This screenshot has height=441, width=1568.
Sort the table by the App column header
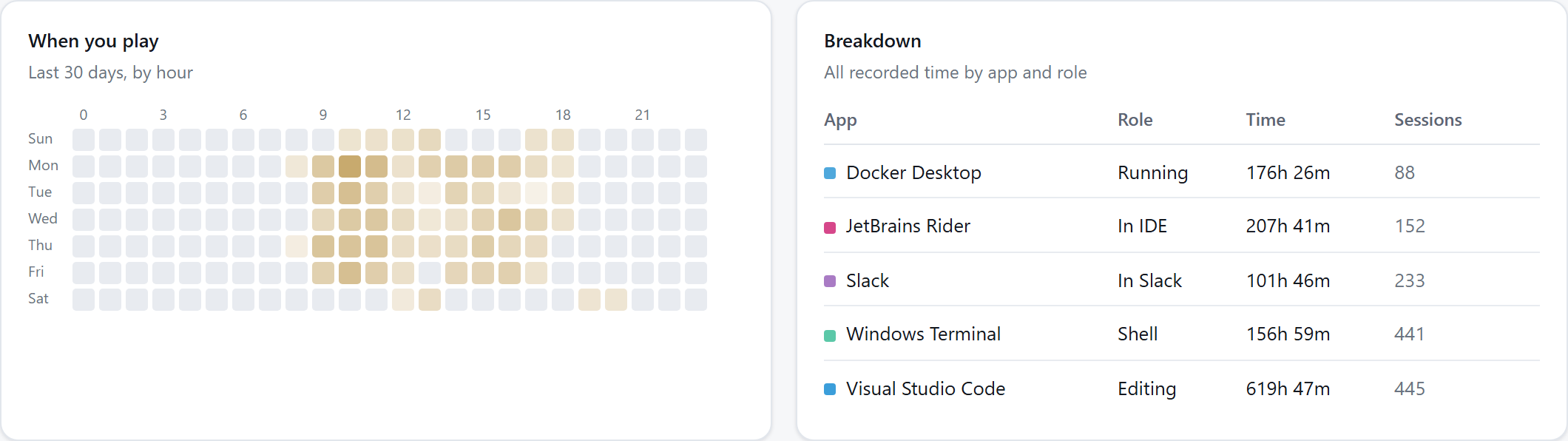840,120
